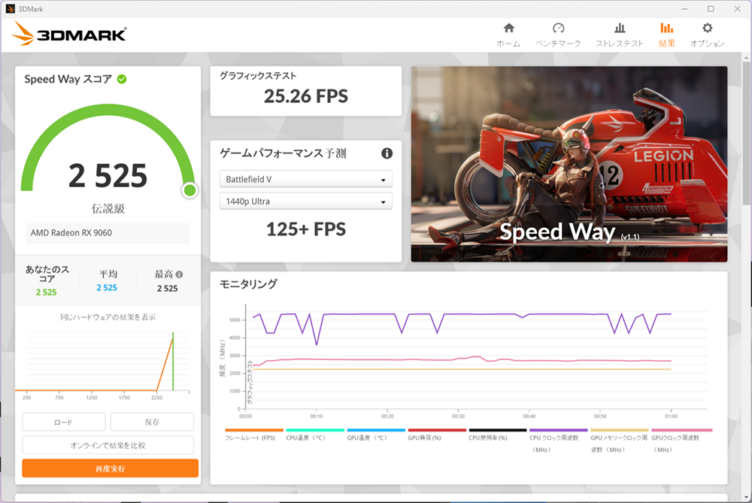Click the 3DMark logo in header
The height and width of the screenshot is (503, 752).
[x=70, y=34]
